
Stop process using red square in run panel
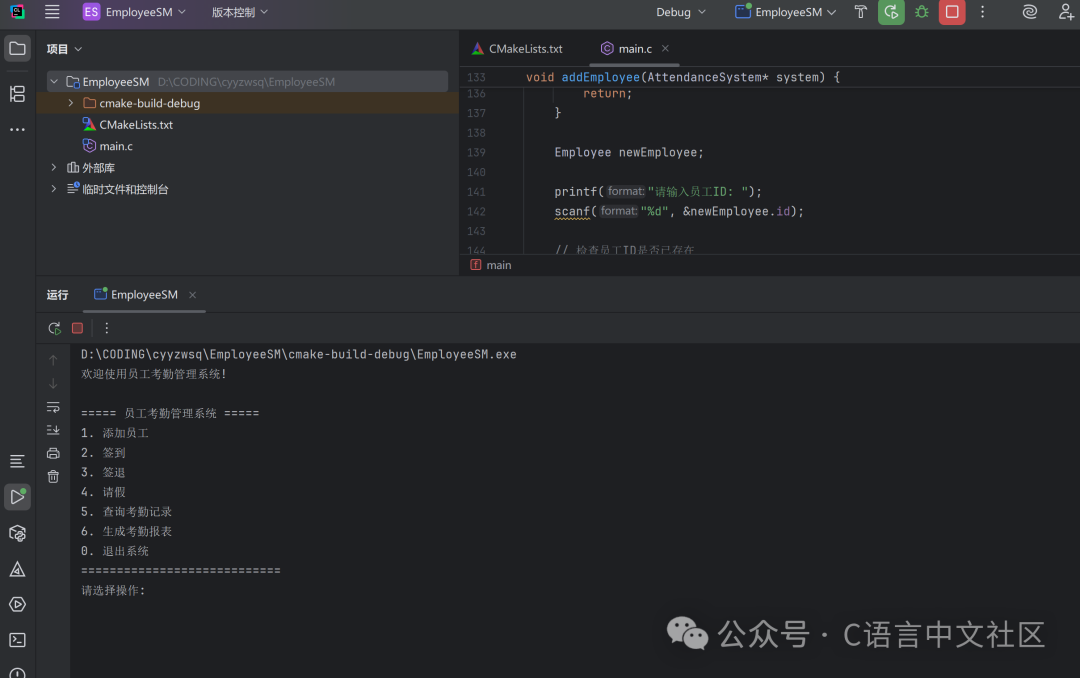tap(77, 328)
